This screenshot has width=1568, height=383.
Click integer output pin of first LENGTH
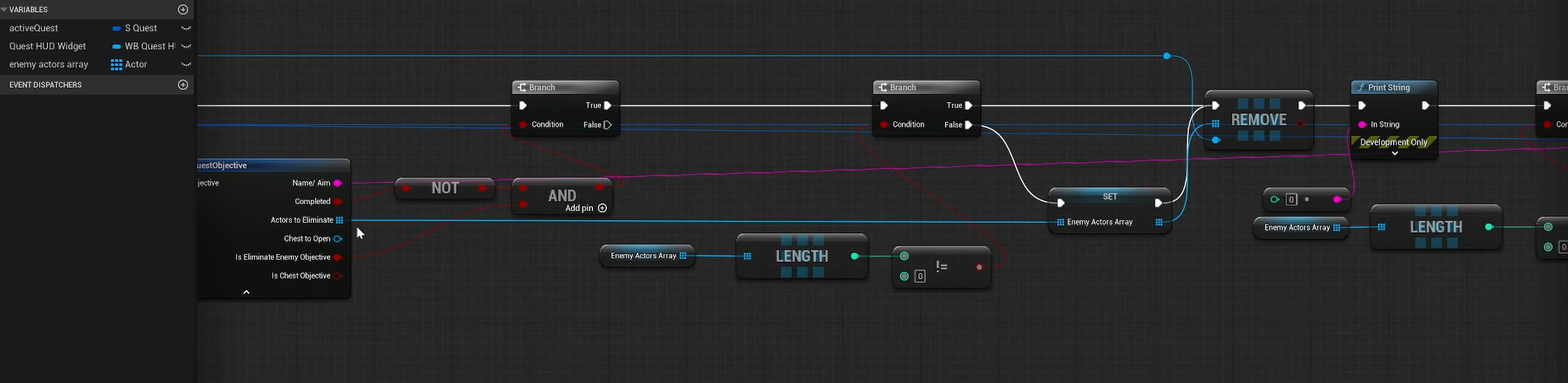(x=855, y=256)
